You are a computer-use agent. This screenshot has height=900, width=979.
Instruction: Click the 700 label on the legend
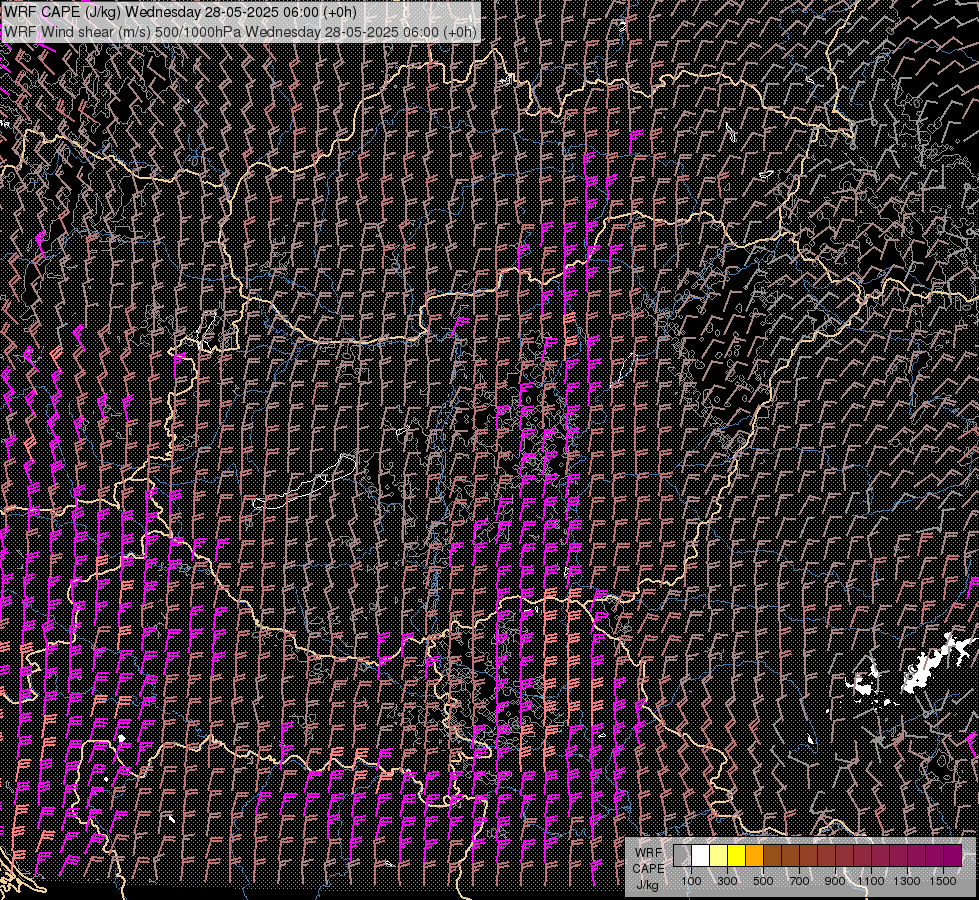point(799,881)
